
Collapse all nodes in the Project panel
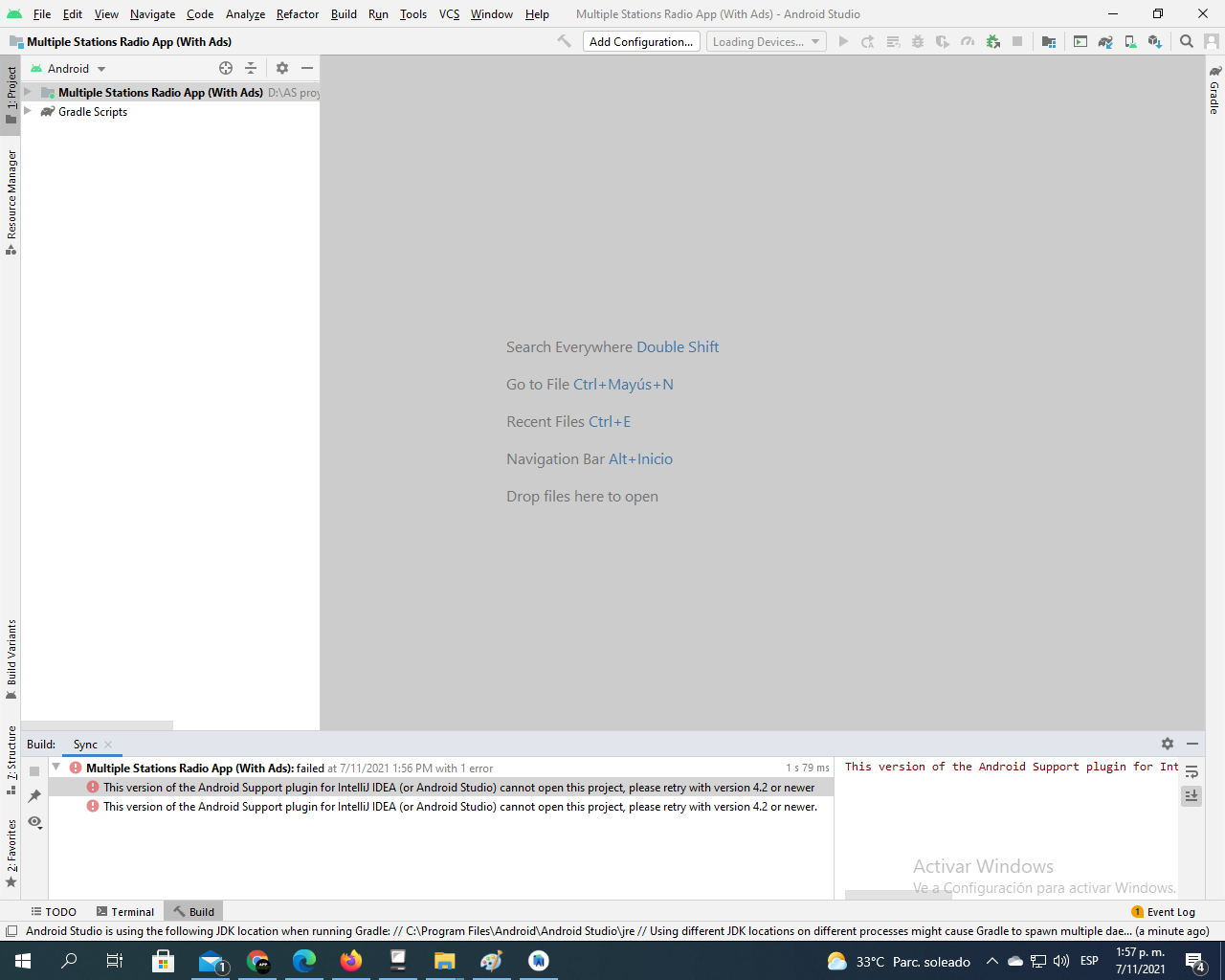[x=251, y=68]
